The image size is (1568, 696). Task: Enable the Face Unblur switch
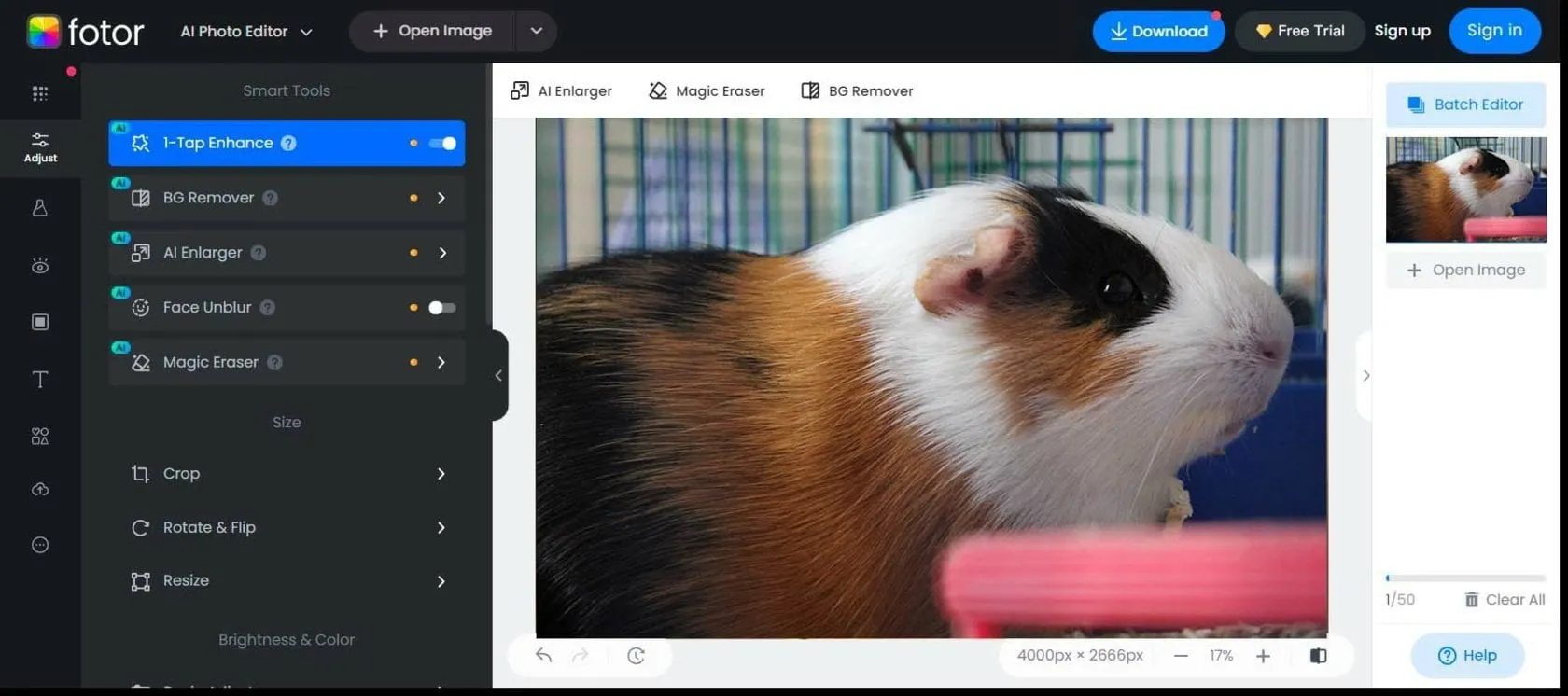click(441, 308)
